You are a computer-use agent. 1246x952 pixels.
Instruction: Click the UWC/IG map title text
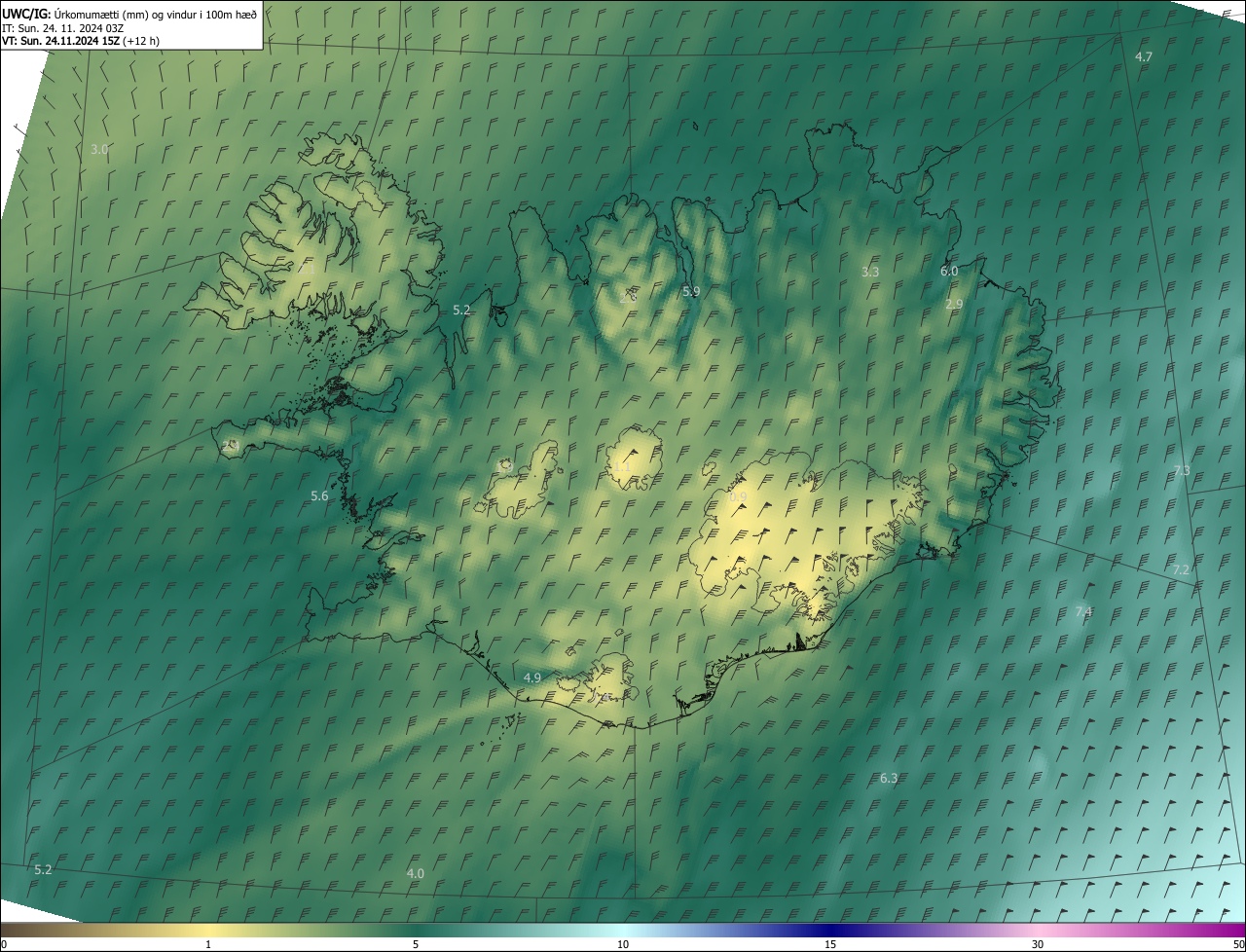[x=130, y=13]
